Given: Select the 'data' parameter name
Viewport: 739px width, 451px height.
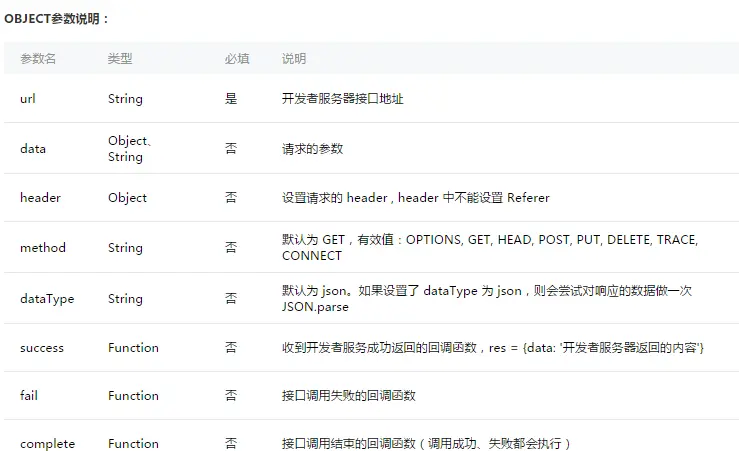Looking at the screenshot, I should tap(33, 148).
